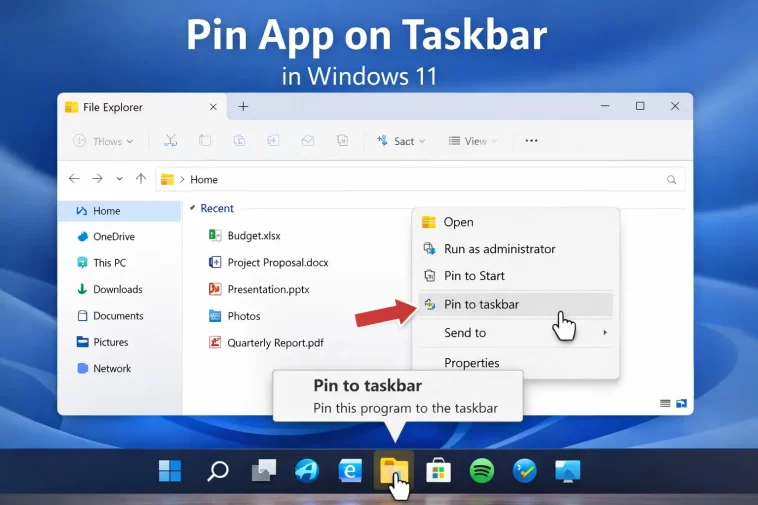This screenshot has height=505, width=758.
Task: Switch to large icons view at bottom right
Action: click(x=681, y=403)
